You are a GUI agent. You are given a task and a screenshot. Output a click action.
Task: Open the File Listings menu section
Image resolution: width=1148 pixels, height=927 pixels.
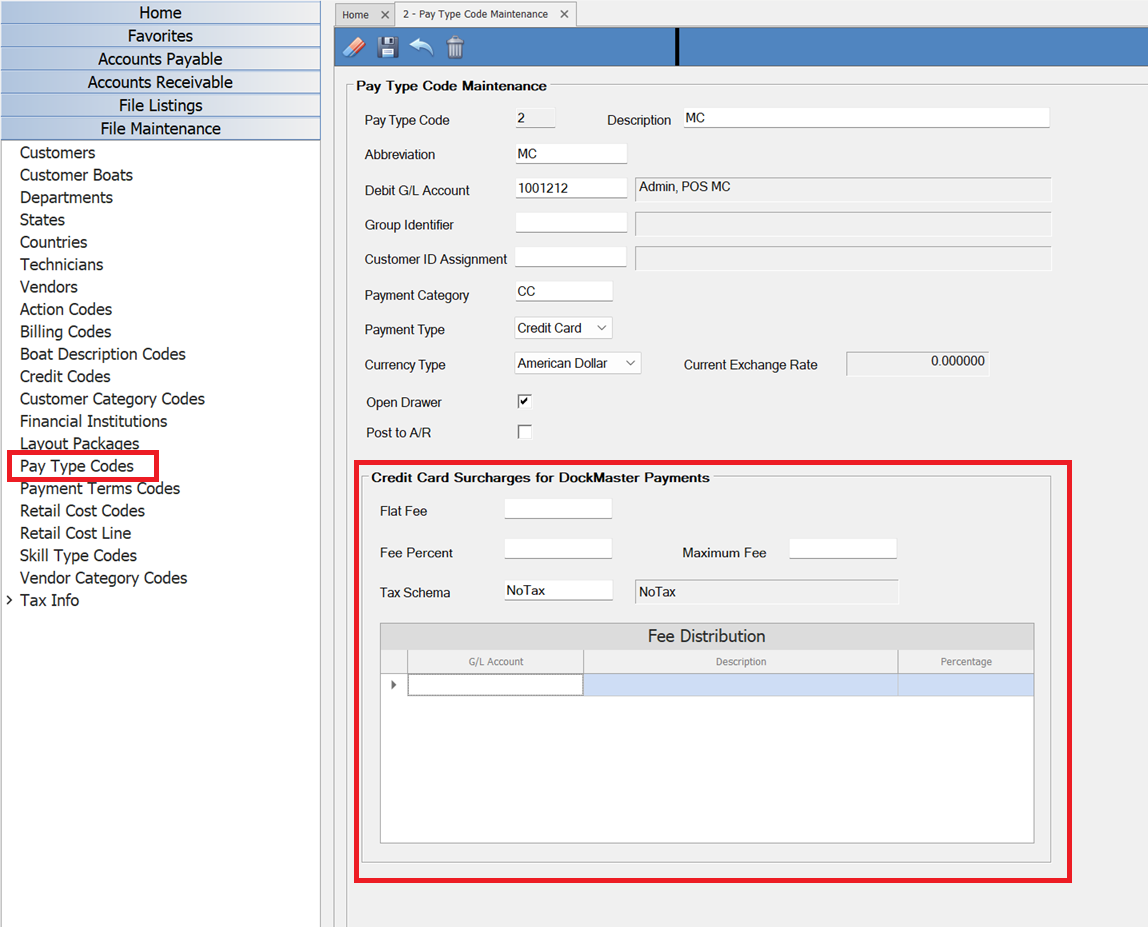click(x=160, y=105)
